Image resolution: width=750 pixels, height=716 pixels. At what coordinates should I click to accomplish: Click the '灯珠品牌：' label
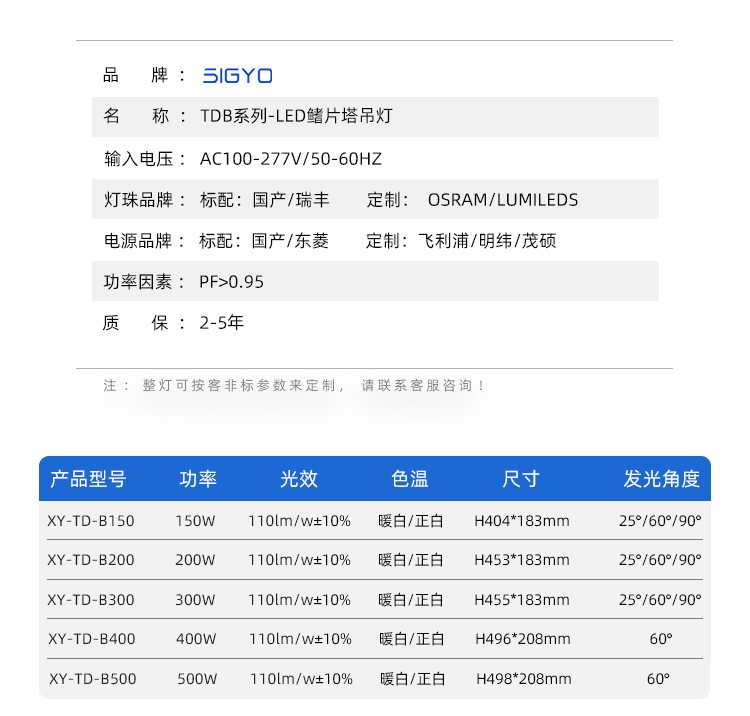(x=145, y=200)
